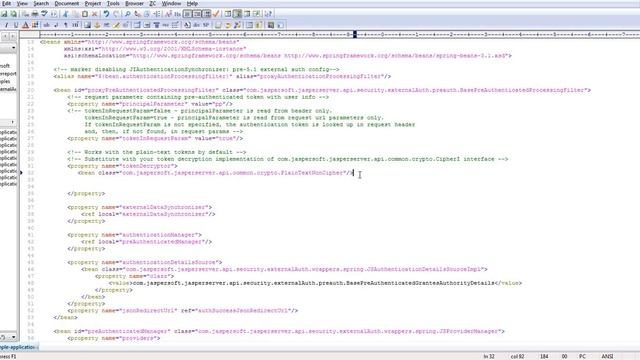640x360 pixels.
Task: Click the right arrow on side panel tabs
Action: [13, 36]
